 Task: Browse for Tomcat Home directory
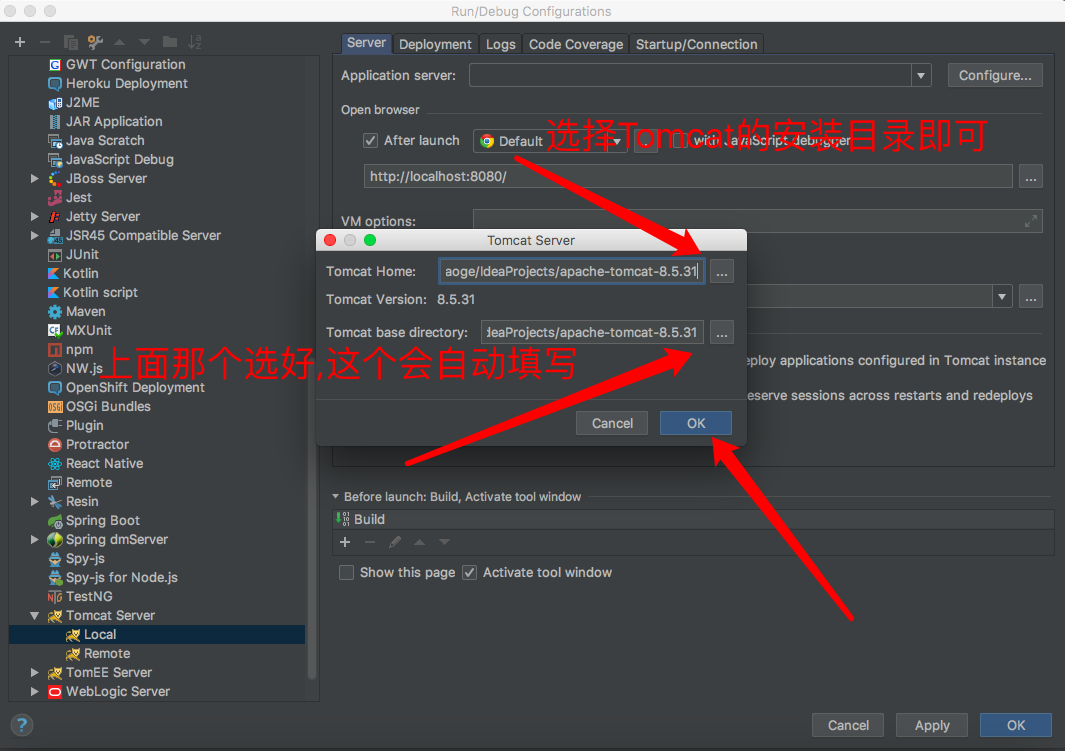(721, 272)
